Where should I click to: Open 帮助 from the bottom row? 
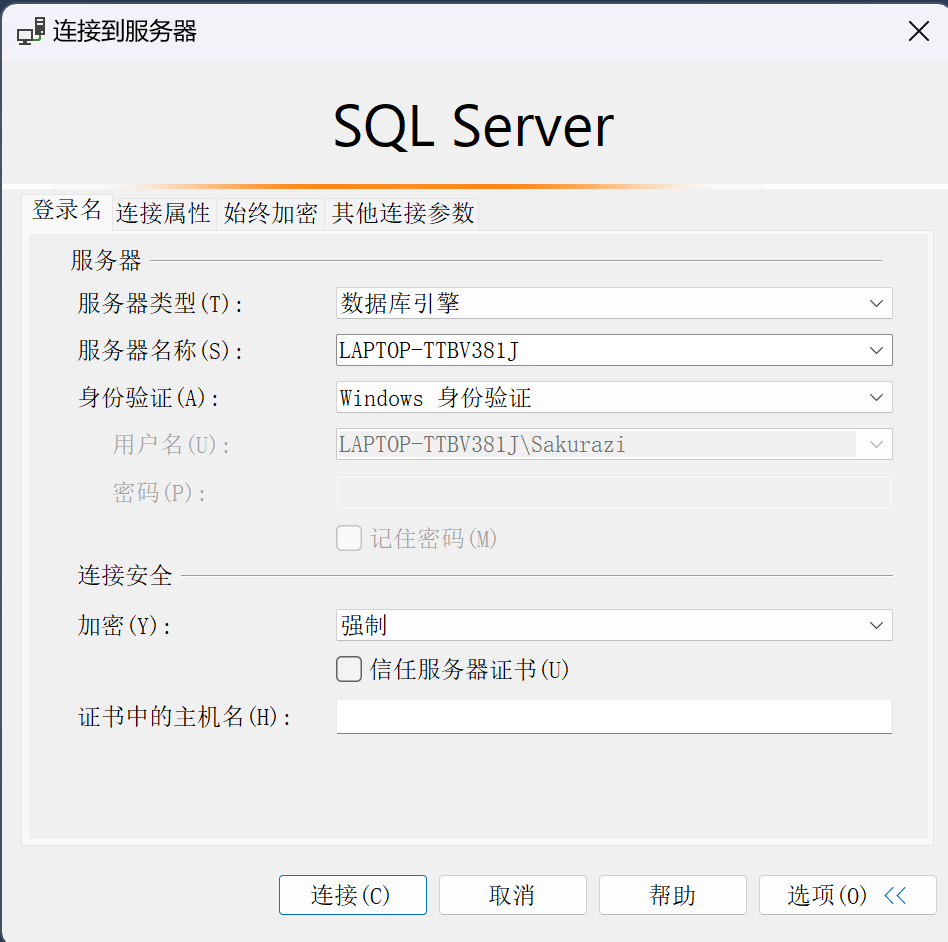point(672,894)
